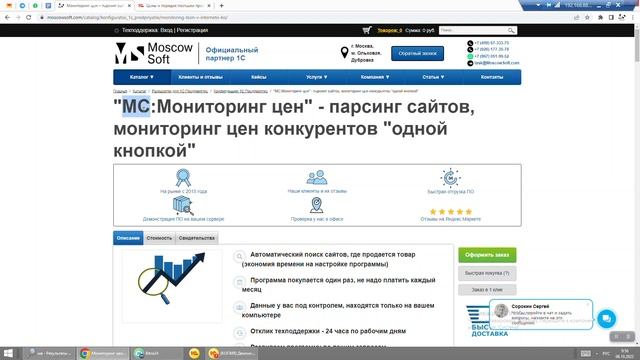This screenshot has height=360, width=640.
Task: Expand the Статьи dropdown menu
Action: coord(433,77)
